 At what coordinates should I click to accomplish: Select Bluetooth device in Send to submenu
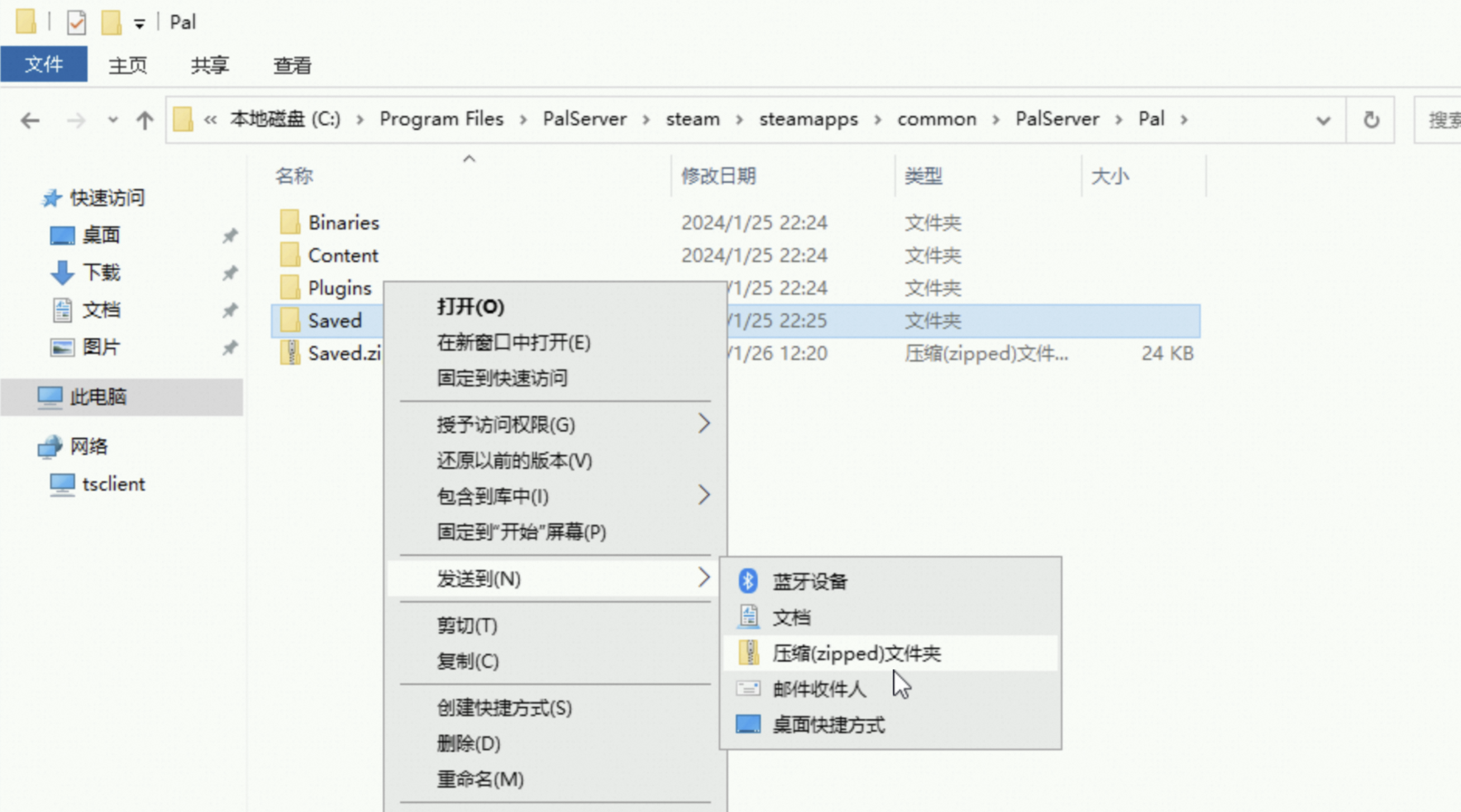click(809, 581)
